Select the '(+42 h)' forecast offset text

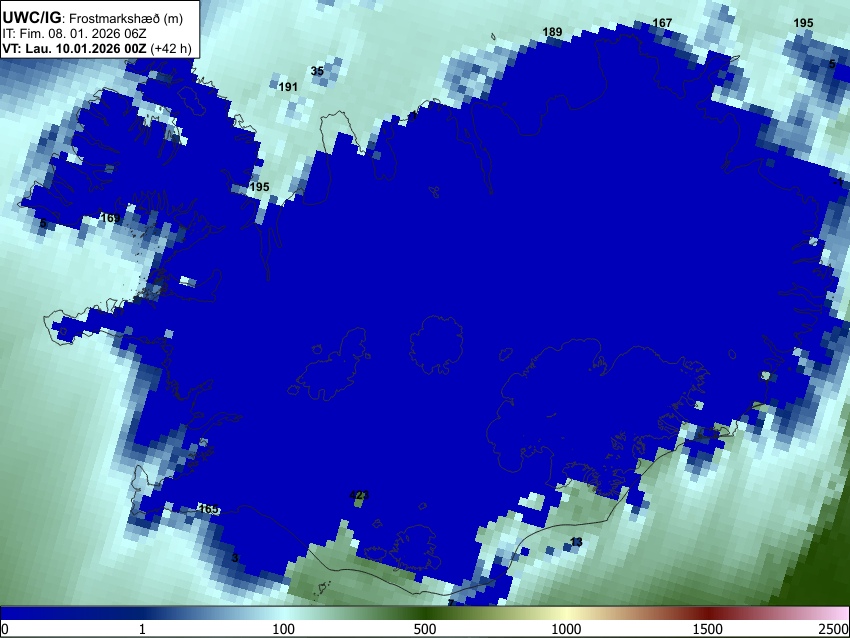click(x=171, y=48)
